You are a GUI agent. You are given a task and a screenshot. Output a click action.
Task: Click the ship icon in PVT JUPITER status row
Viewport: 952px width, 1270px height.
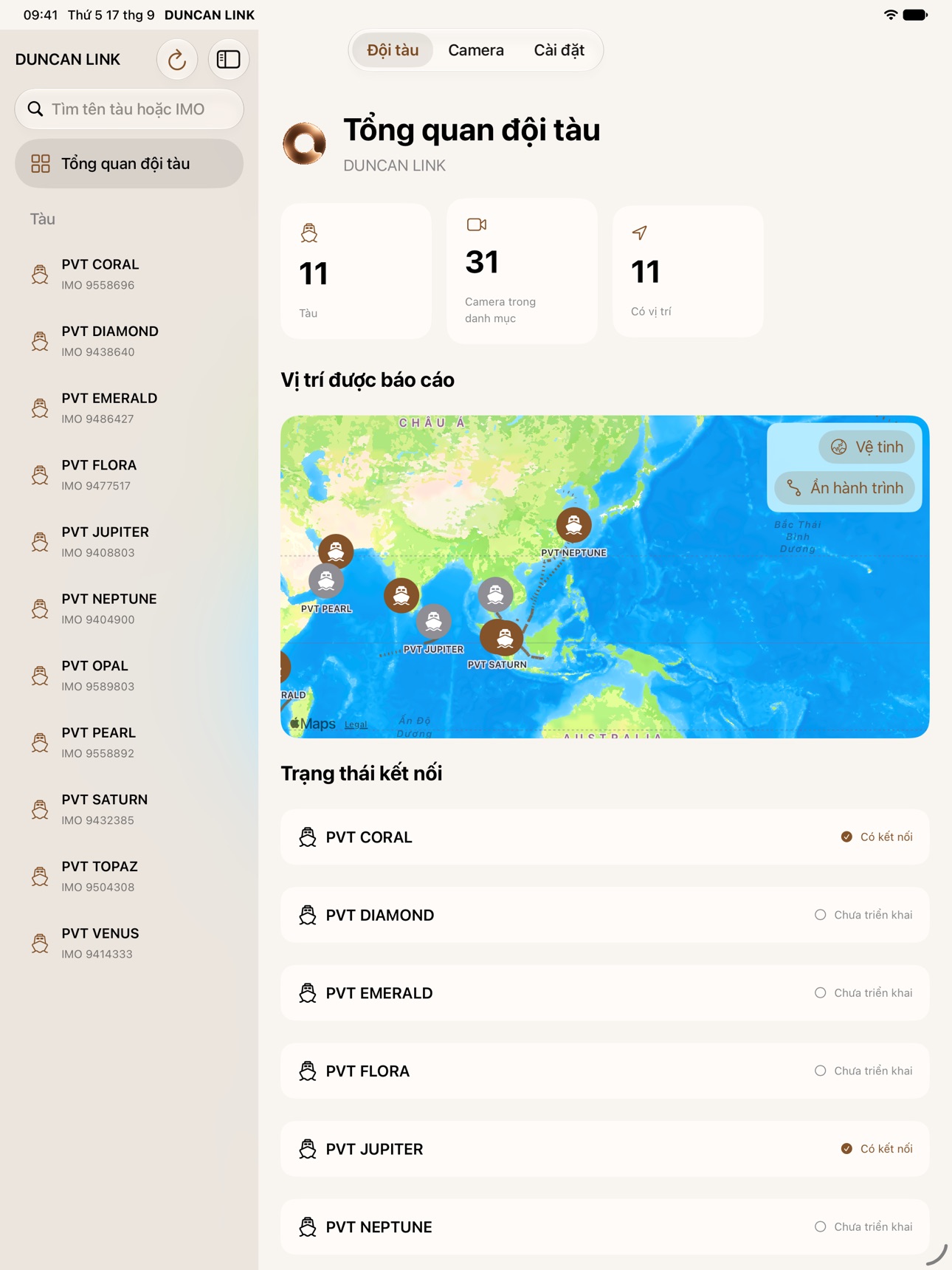[x=308, y=1149]
